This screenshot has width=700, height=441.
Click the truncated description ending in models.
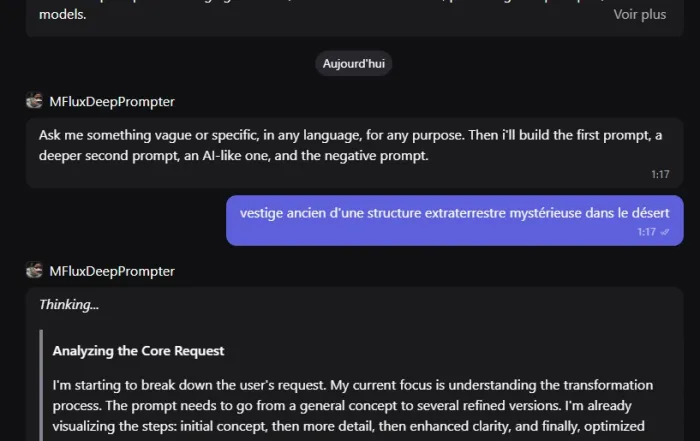click(x=62, y=14)
